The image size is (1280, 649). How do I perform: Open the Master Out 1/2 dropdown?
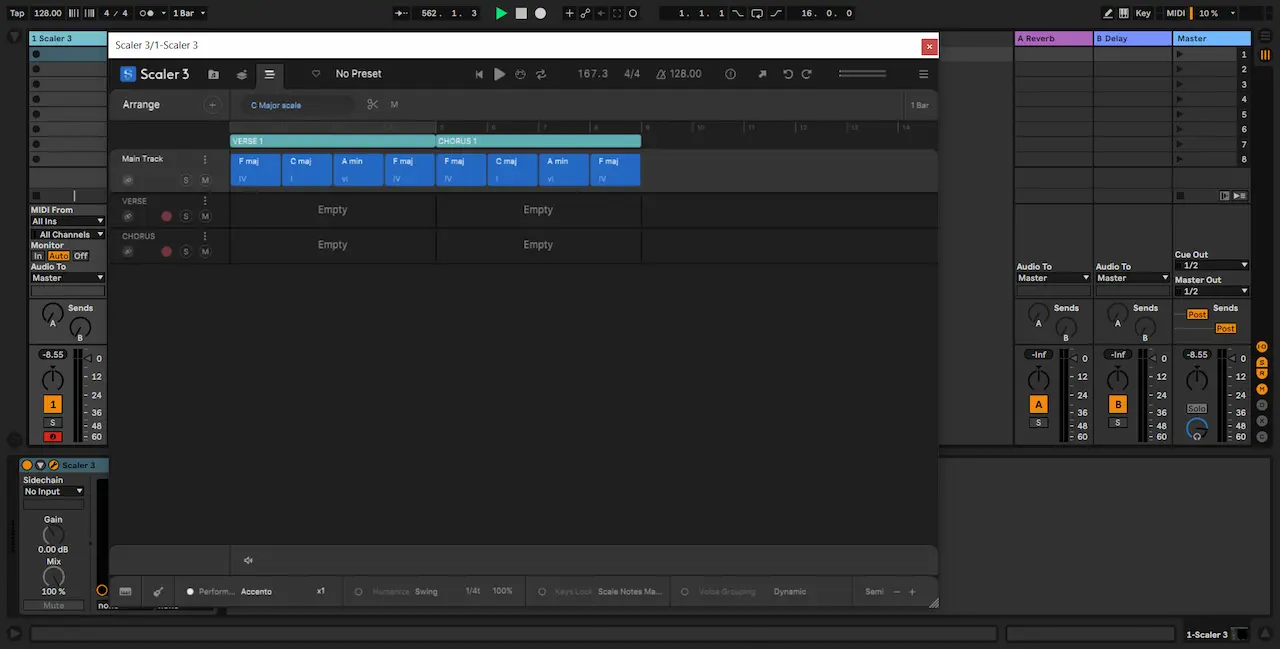pos(1212,291)
